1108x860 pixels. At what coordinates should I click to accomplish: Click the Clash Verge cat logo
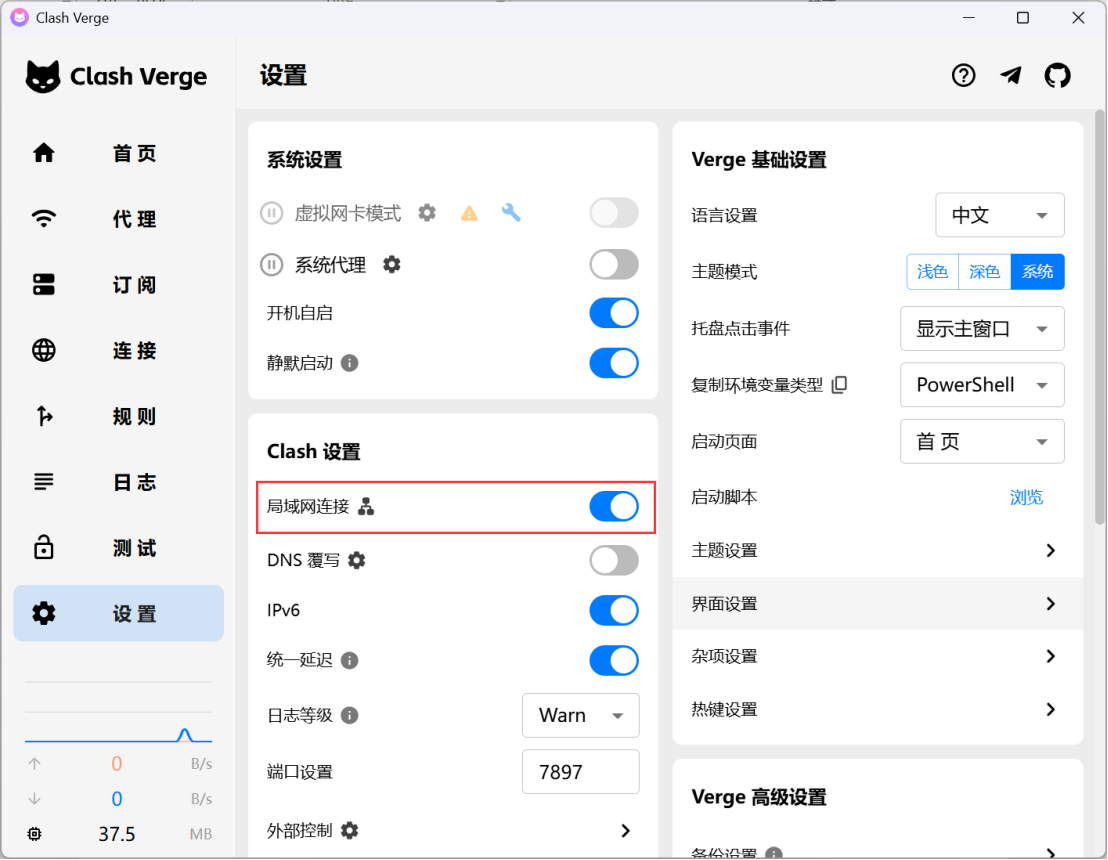43,76
